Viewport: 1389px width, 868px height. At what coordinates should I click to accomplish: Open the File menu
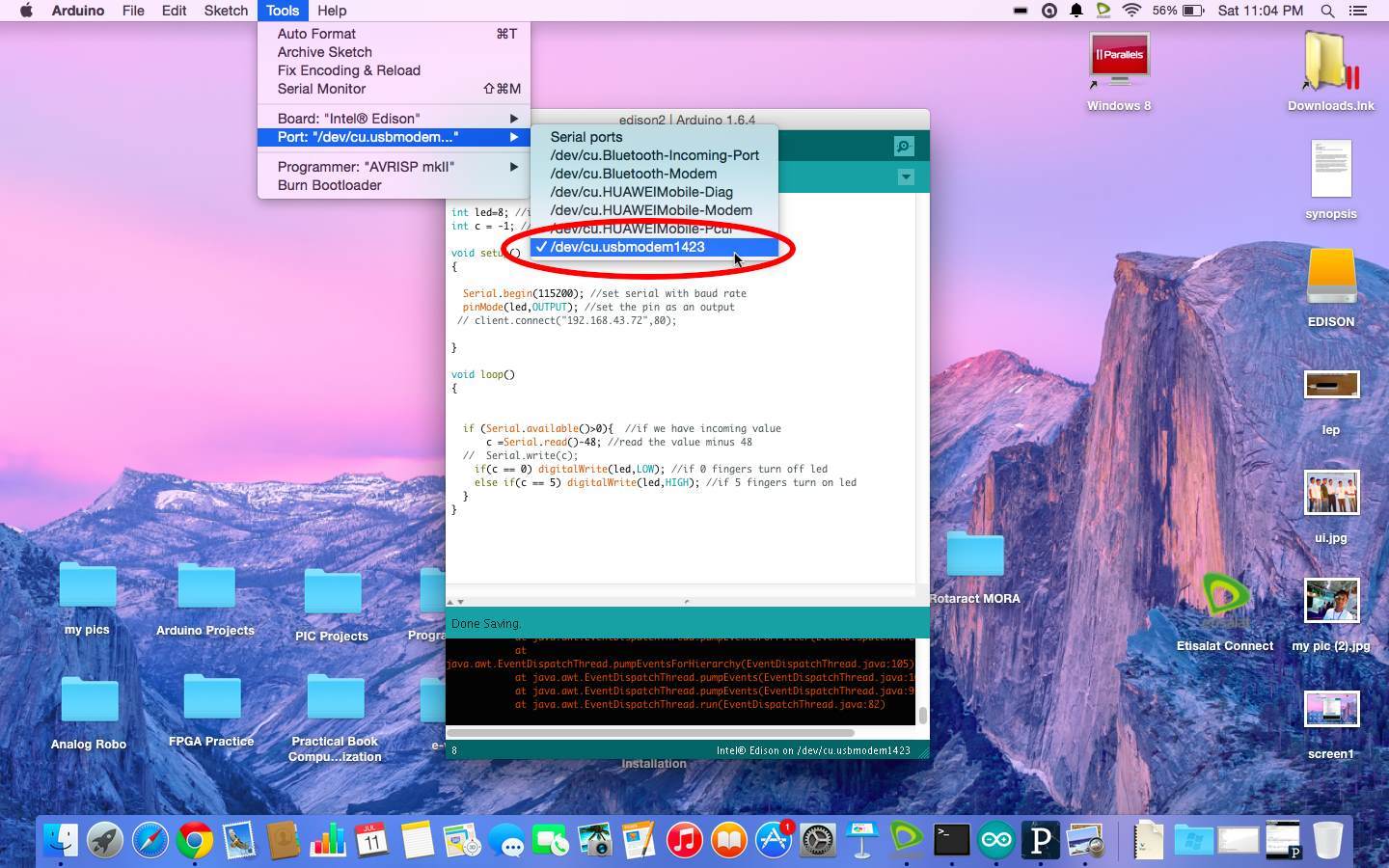click(133, 11)
